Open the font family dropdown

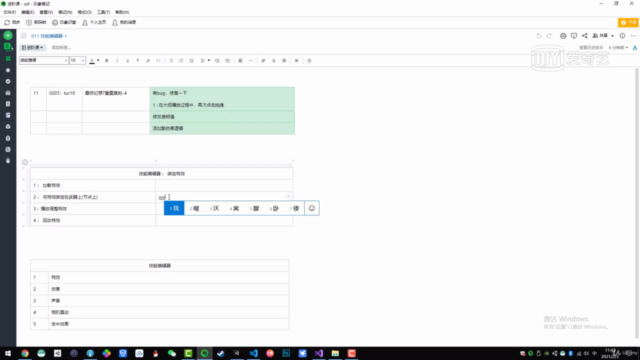click(44, 60)
